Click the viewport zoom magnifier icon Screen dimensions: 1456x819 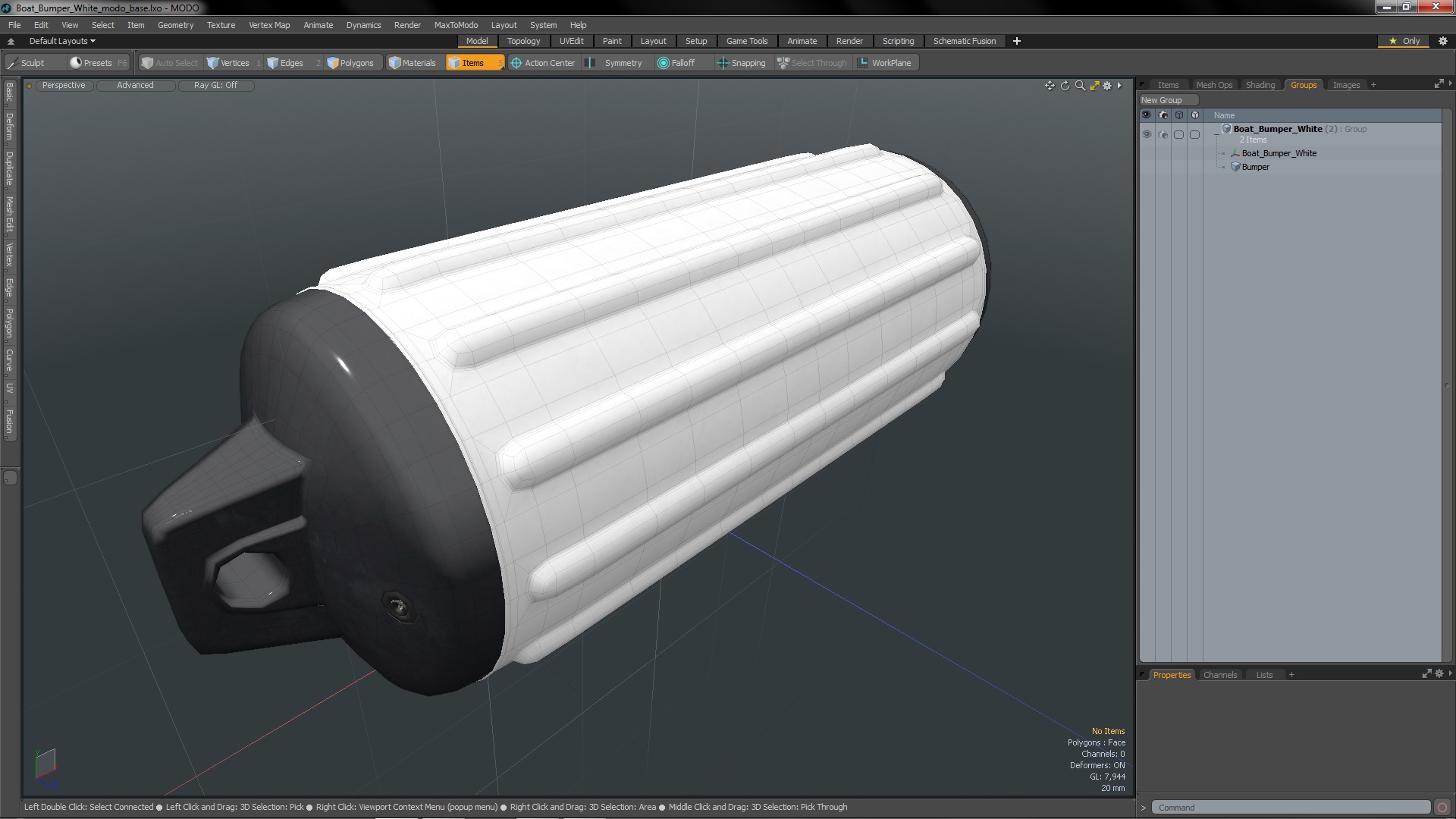(x=1080, y=86)
